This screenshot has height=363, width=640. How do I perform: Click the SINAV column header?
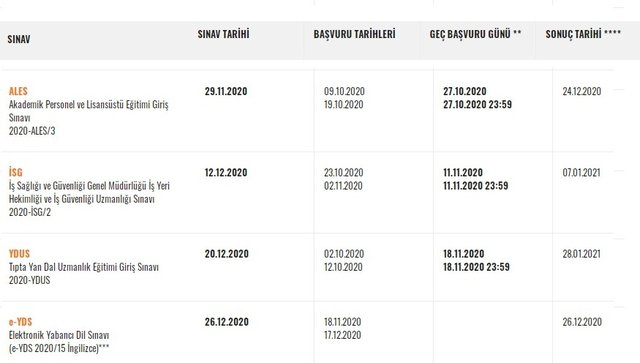(19, 39)
